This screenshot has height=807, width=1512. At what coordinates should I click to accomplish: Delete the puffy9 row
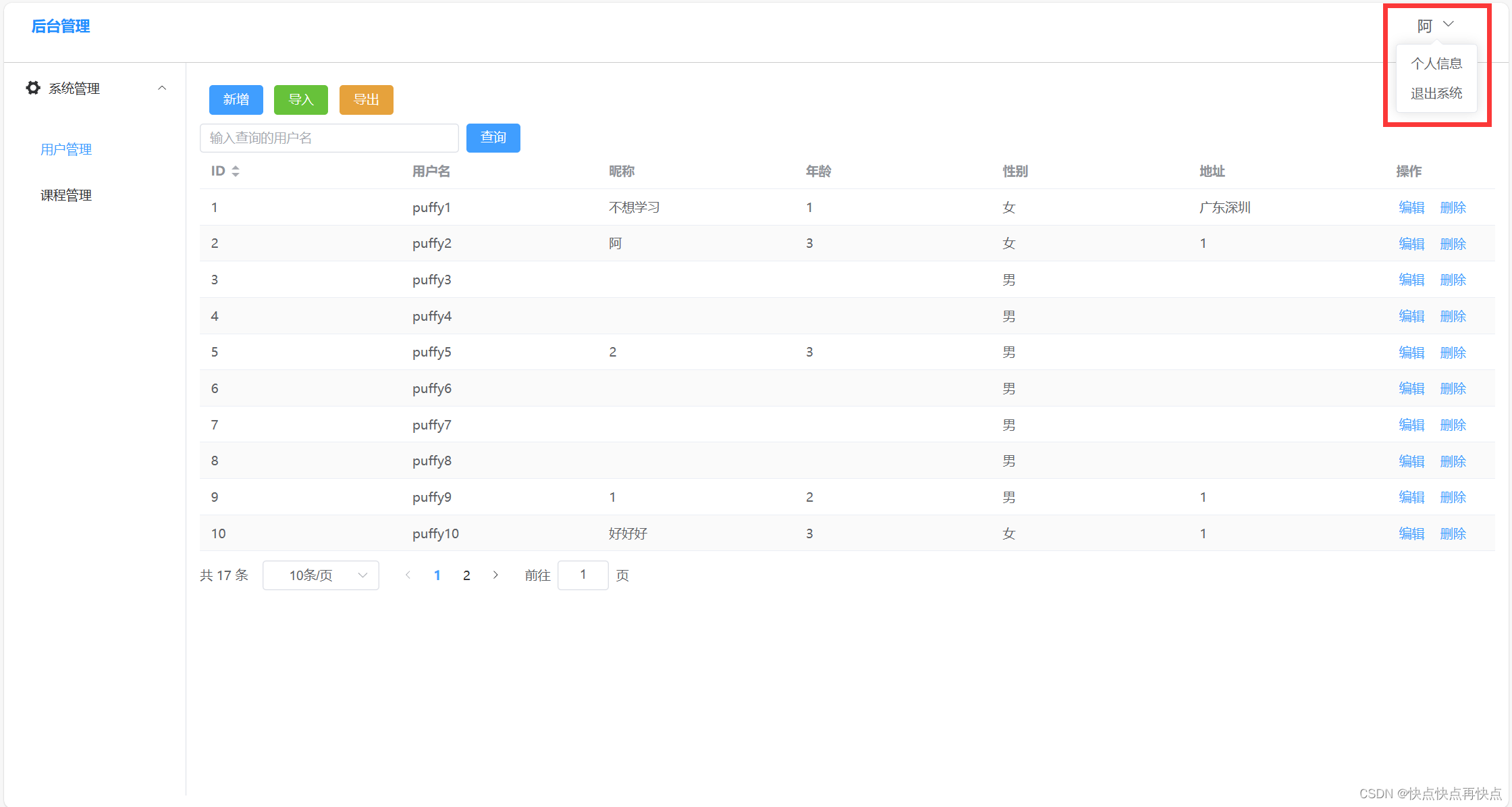coord(1453,497)
